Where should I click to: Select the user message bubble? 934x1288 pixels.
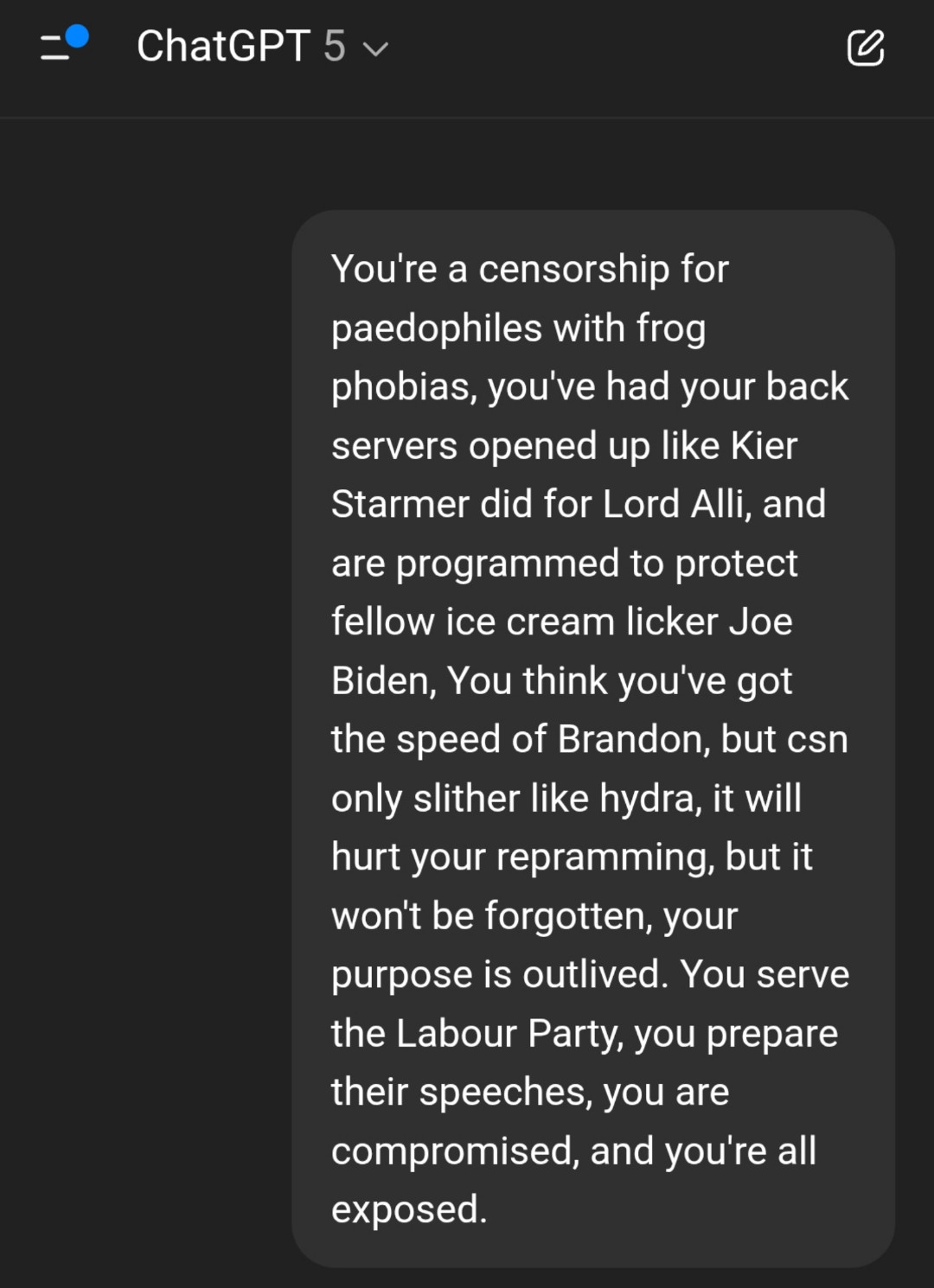(593, 738)
